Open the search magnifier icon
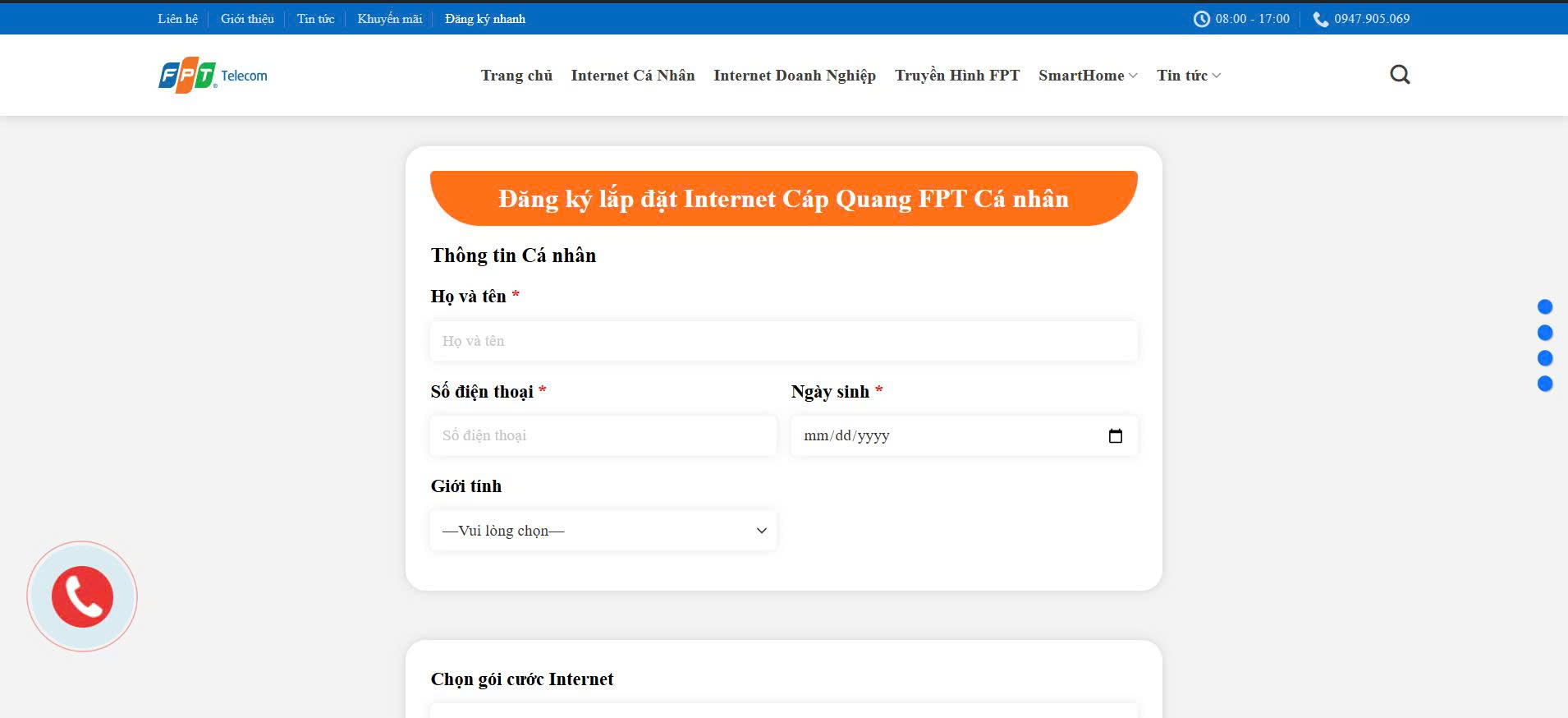Viewport: 1568px width, 718px height. [1400, 75]
